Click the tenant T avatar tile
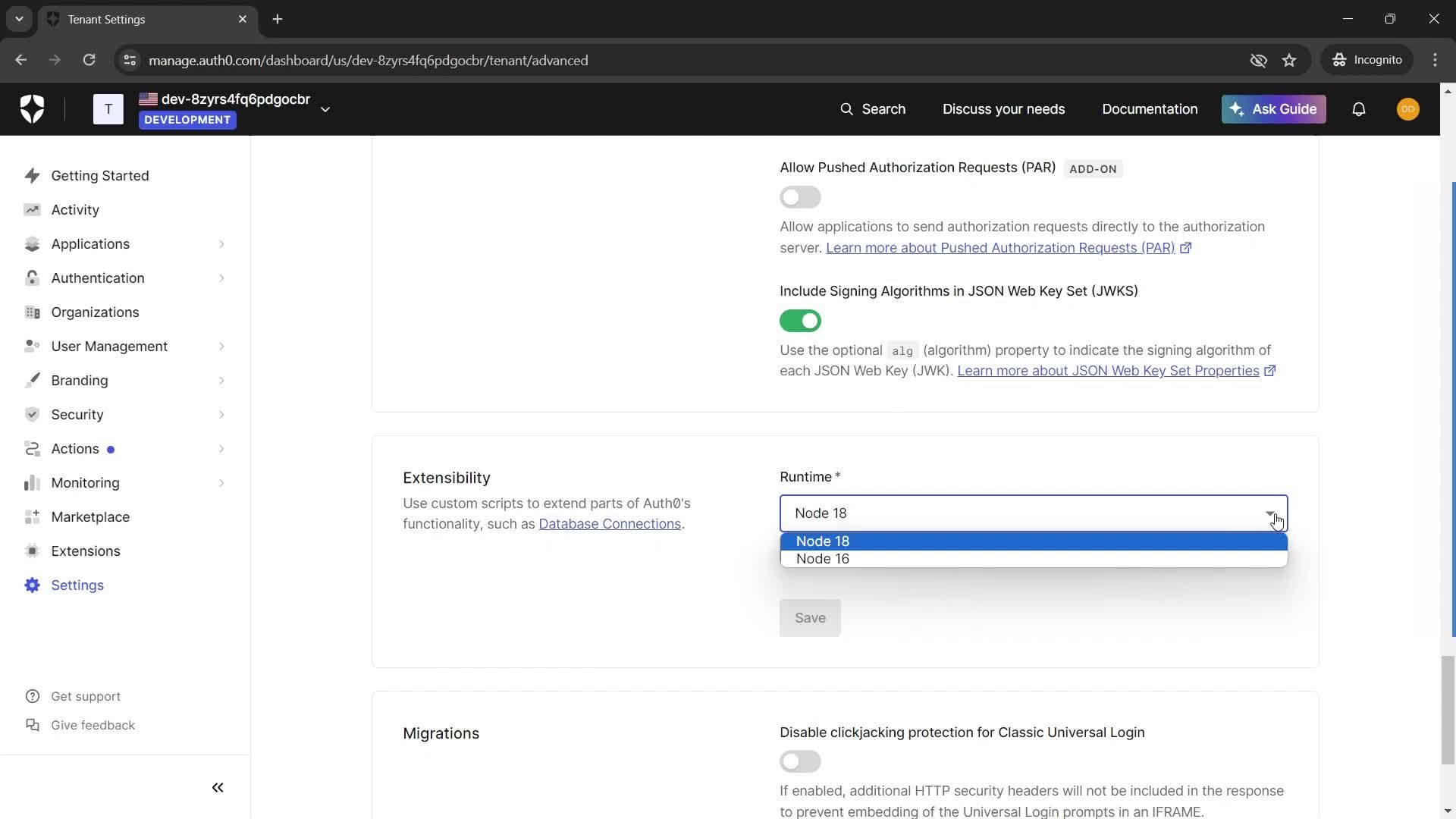This screenshot has width=1456, height=819. [x=108, y=109]
